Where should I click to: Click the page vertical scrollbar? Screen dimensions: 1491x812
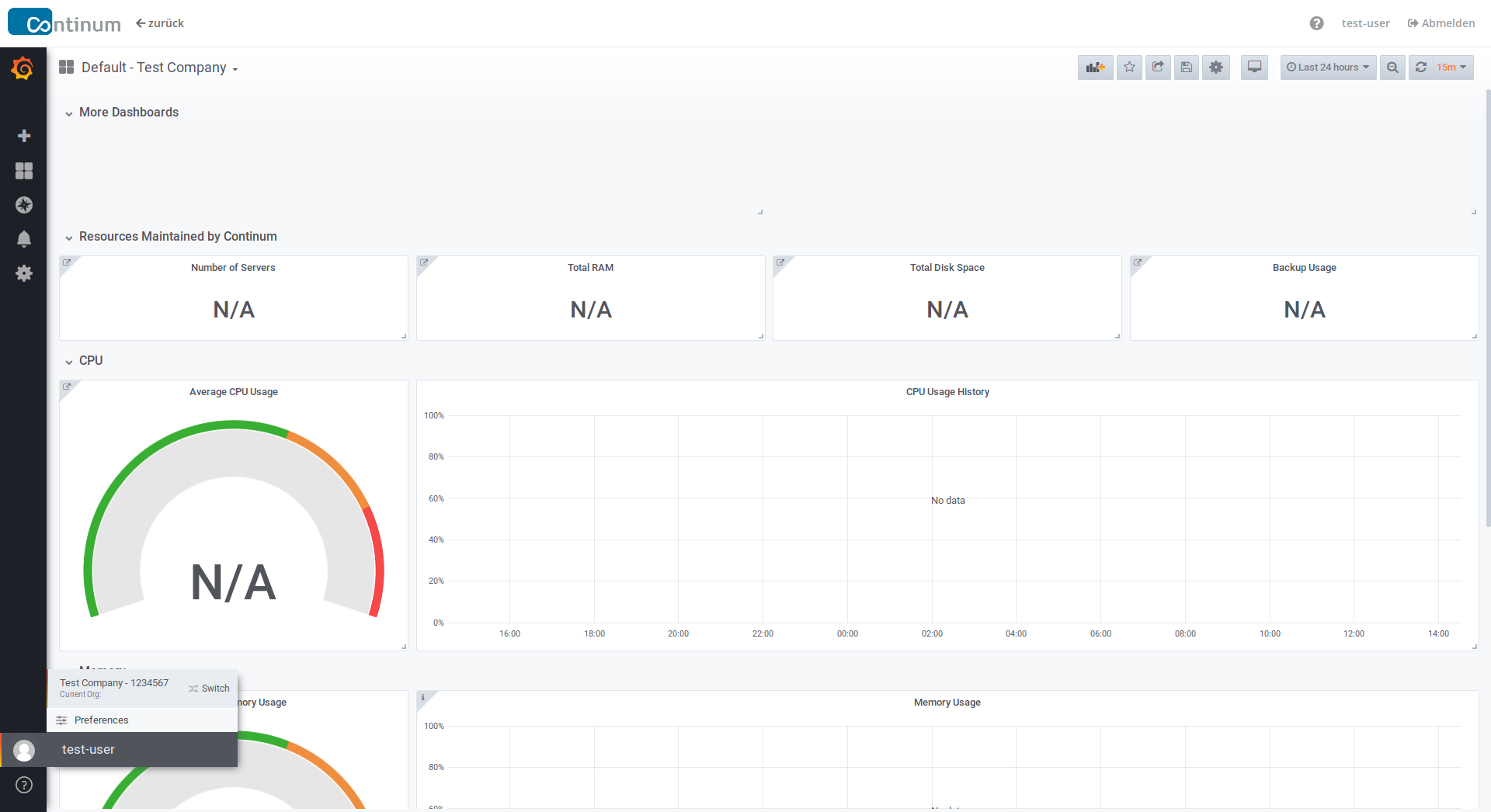[x=1488, y=307]
